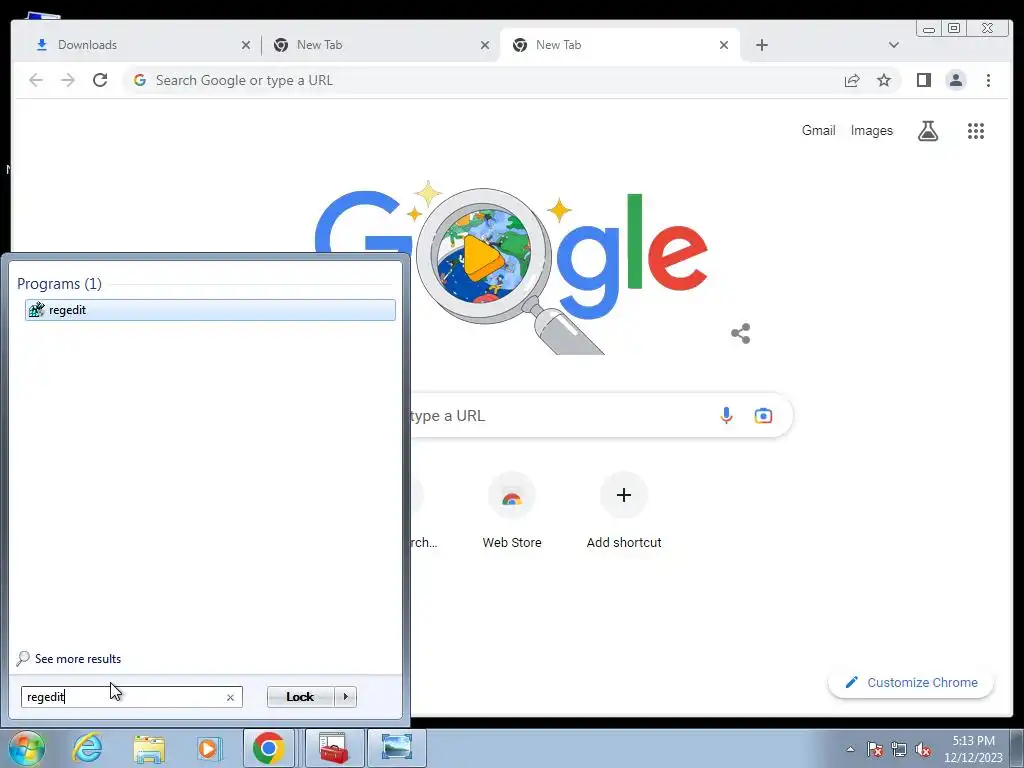Click Add shortcut tile
The width and height of the screenshot is (1024, 768).
624,513
